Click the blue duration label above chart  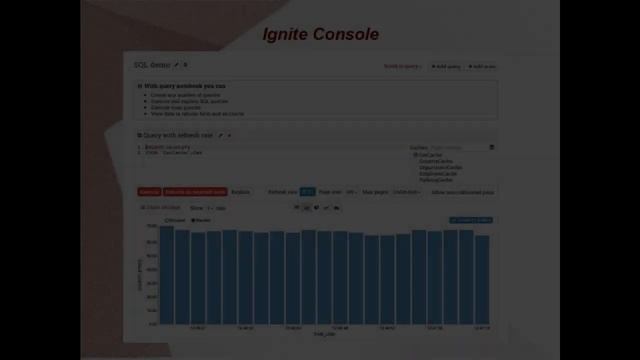[471, 220]
